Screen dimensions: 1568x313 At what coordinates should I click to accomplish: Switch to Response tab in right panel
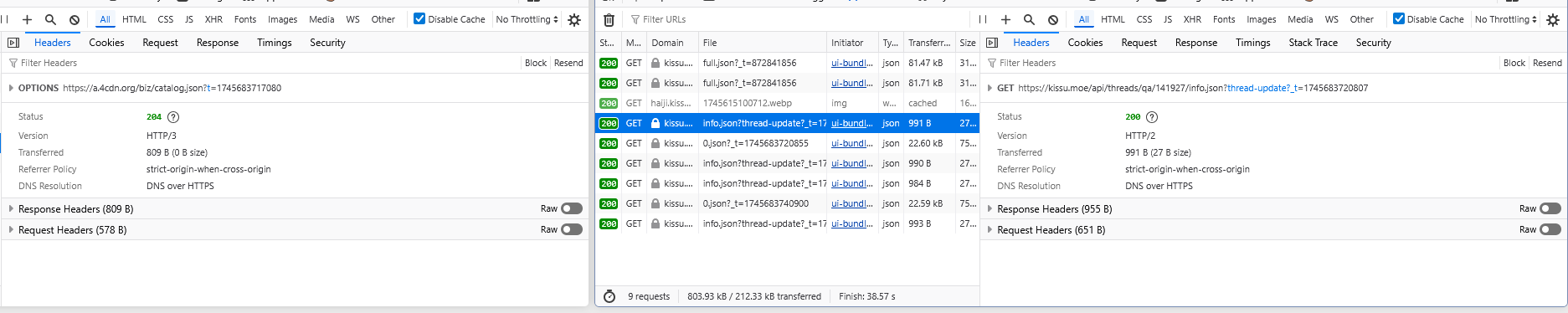tap(1196, 43)
